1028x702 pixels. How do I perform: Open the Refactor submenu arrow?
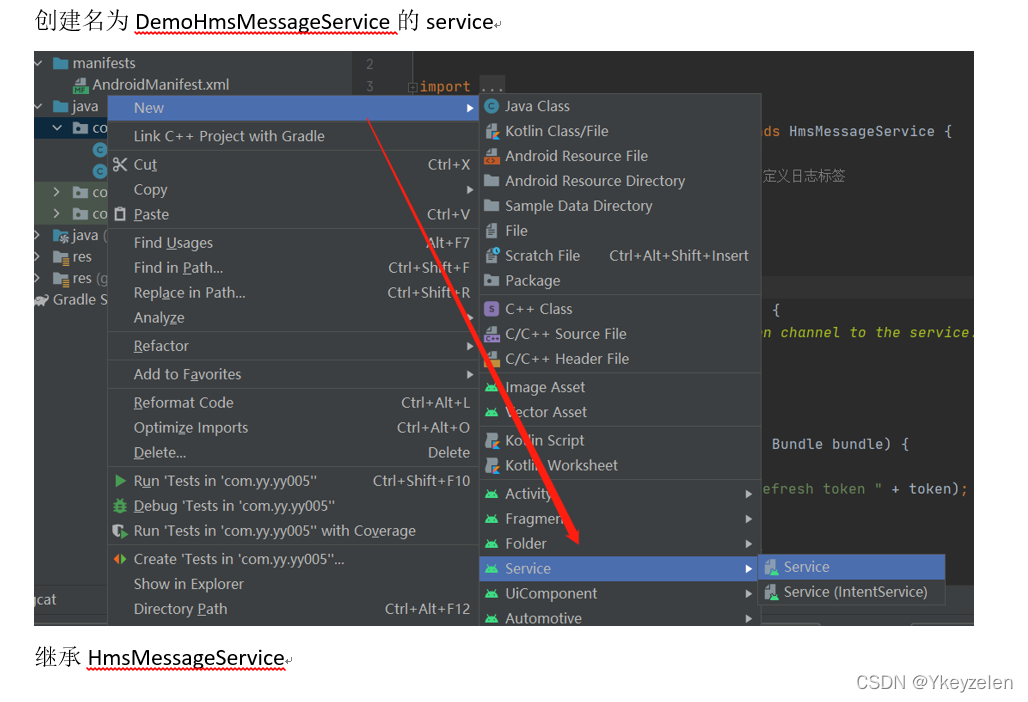[470, 346]
